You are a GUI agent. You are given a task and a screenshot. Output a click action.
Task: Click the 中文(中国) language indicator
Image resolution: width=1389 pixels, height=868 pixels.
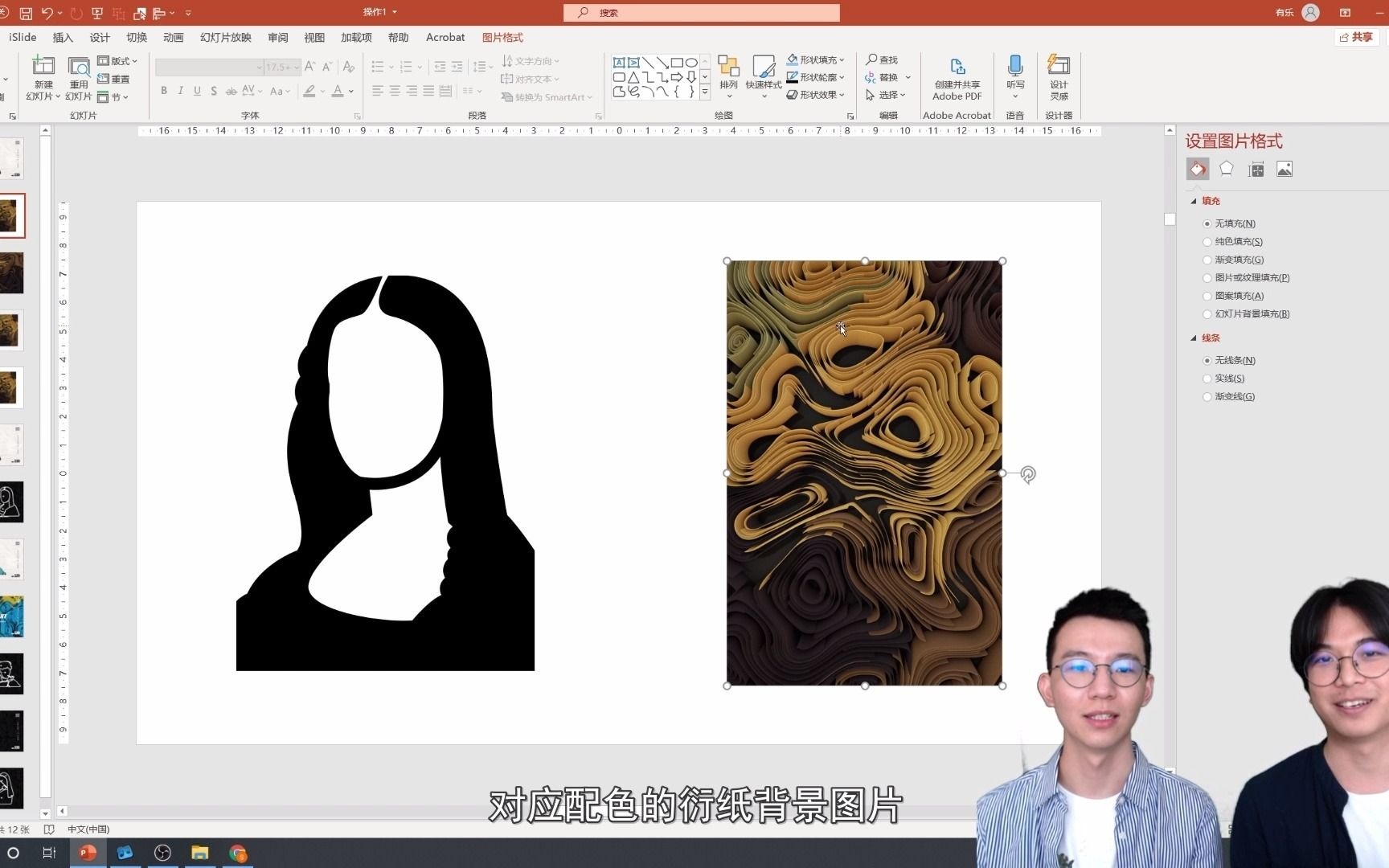click(x=88, y=829)
